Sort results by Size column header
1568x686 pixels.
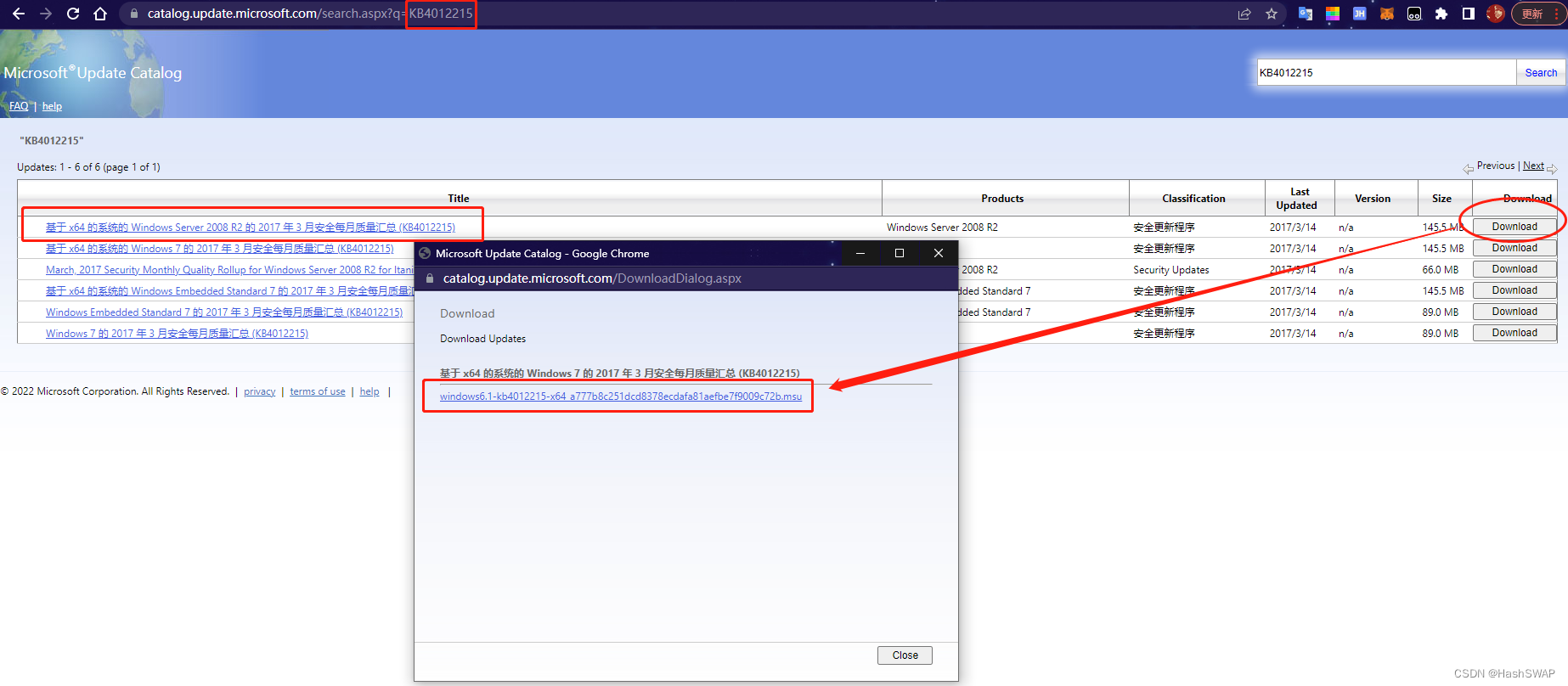[x=1441, y=199]
